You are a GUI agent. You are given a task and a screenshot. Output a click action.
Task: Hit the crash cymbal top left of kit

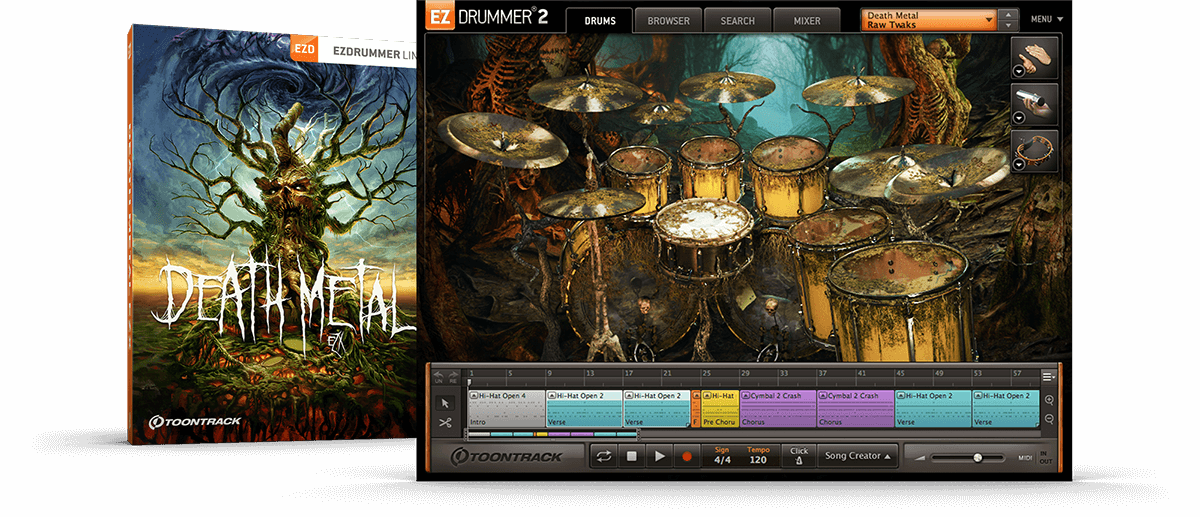[586, 93]
